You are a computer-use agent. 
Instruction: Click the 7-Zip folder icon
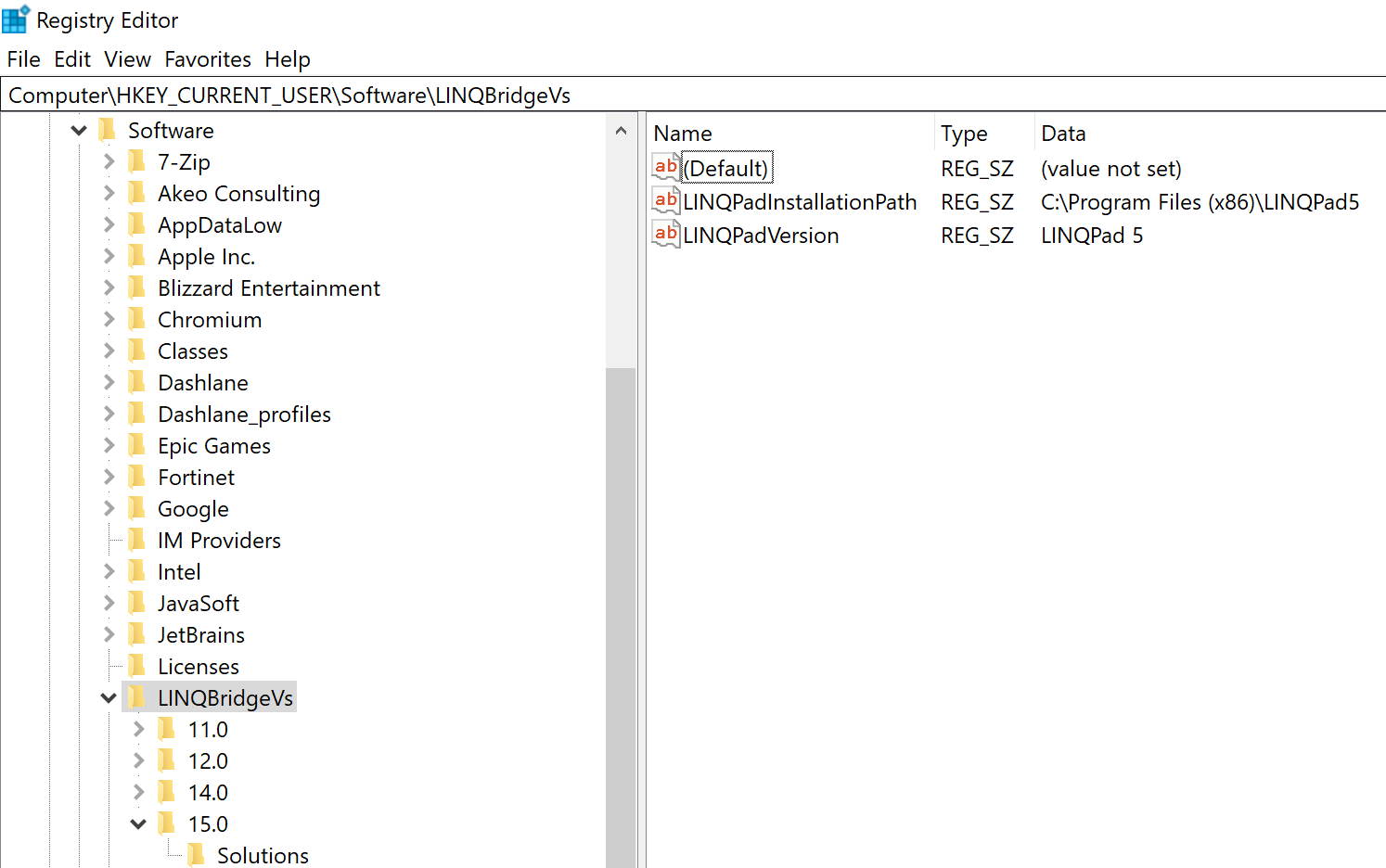tap(136, 161)
